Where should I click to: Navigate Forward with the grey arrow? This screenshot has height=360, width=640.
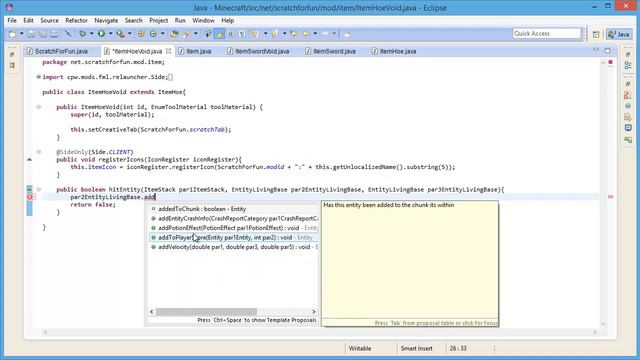point(325,34)
